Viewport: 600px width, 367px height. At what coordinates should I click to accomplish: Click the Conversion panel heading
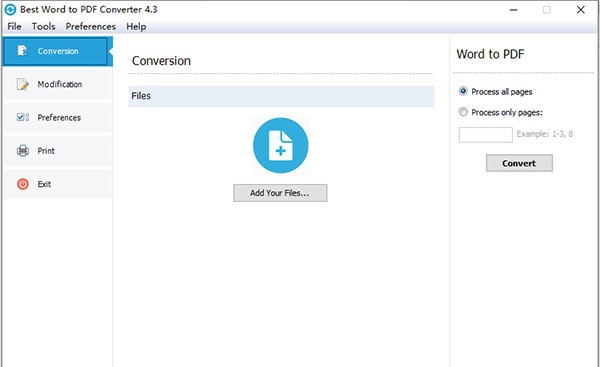161,60
